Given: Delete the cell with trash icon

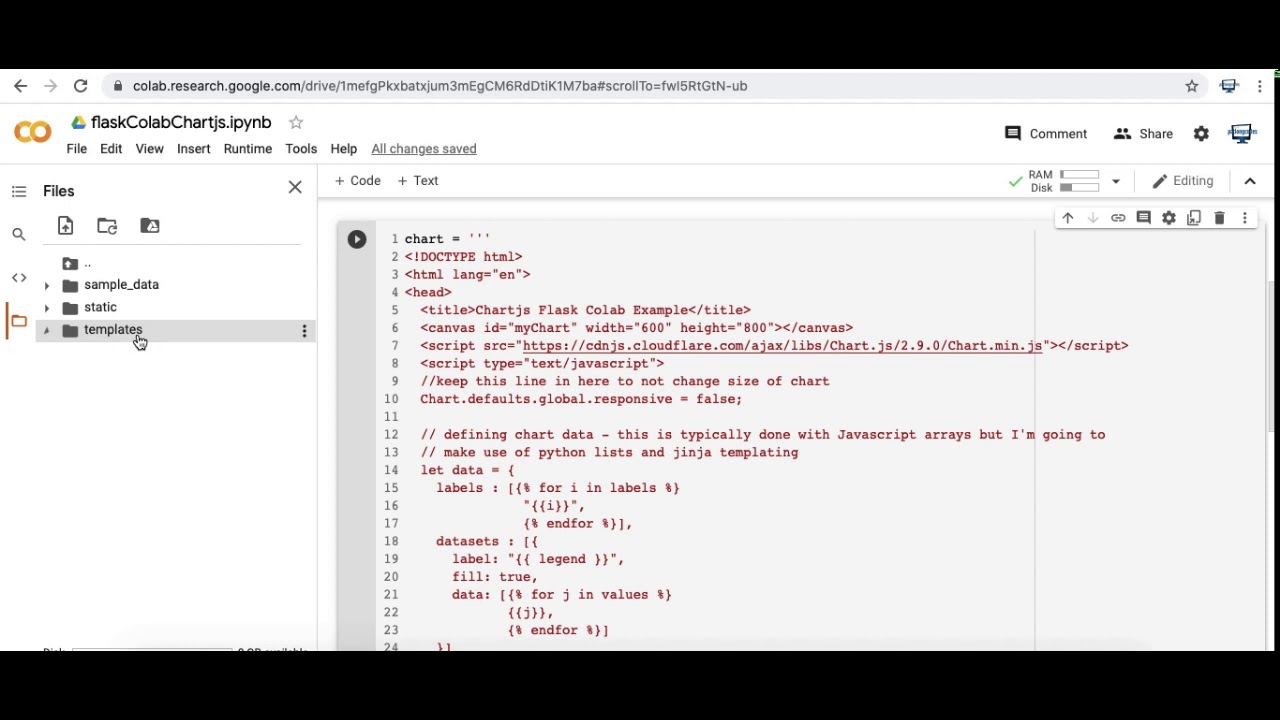Looking at the screenshot, I should 1219,218.
